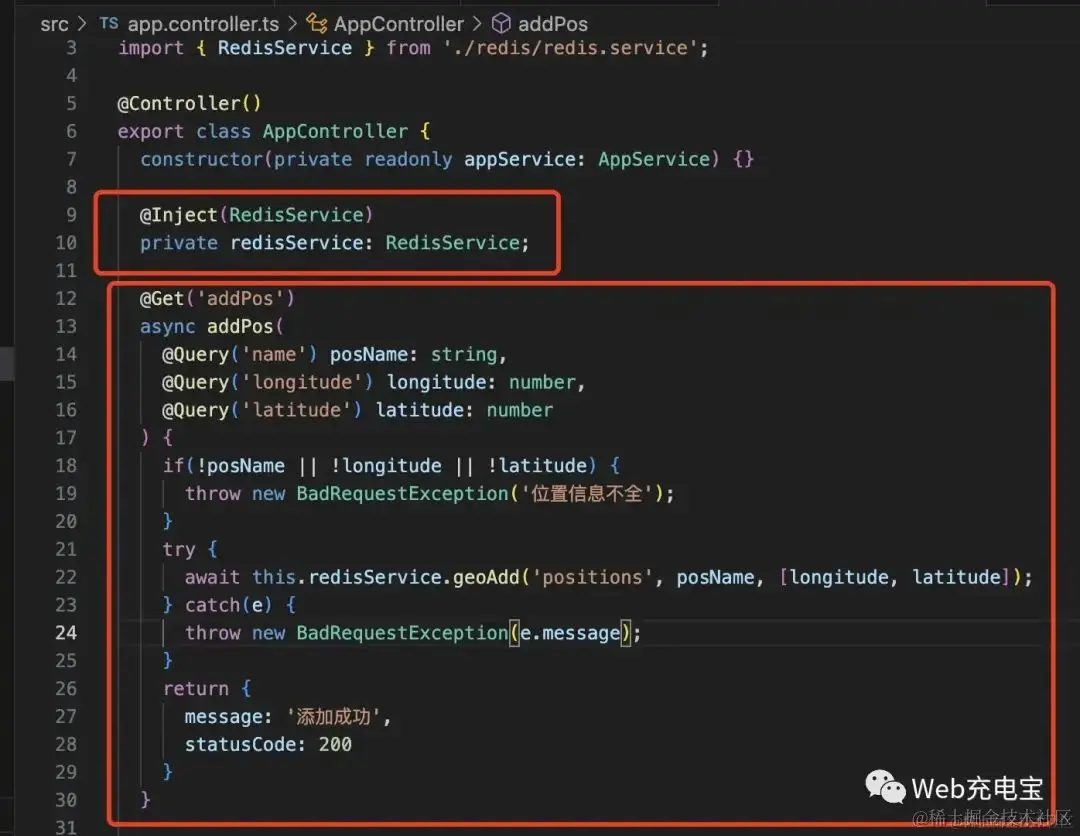This screenshot has width=1080, height=836.
Task: Click the 'return' keyword on line 26
Action: [x=196, y=689]
